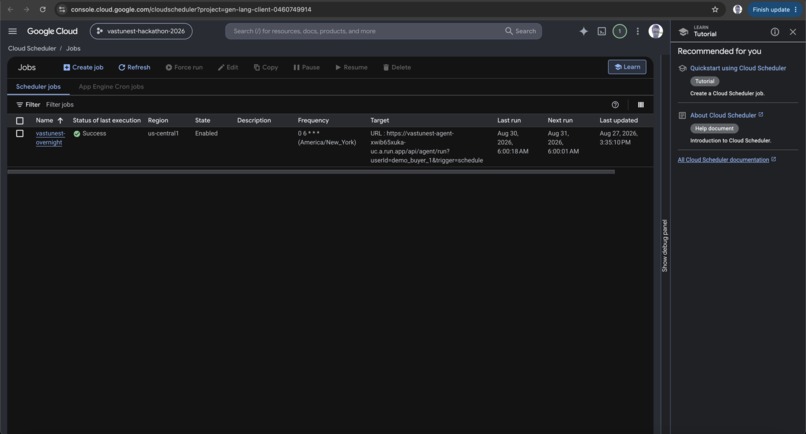Switch to App Engine Cron jobs tab
This screenshot has width=806, height=434.
(x=111, y=86)
